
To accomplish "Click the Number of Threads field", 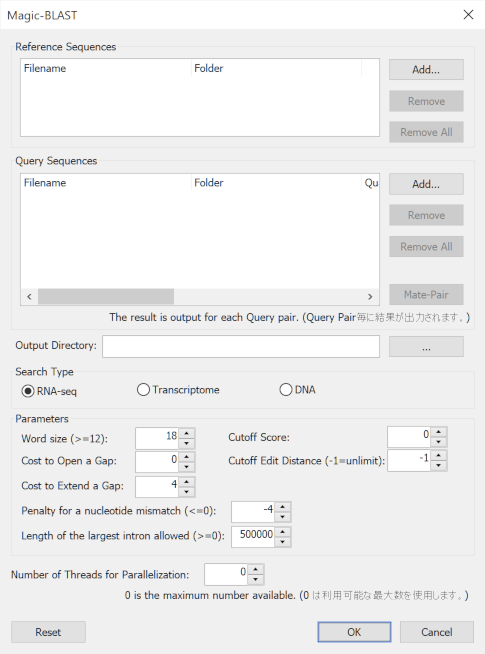I will [x=226, y=574].
